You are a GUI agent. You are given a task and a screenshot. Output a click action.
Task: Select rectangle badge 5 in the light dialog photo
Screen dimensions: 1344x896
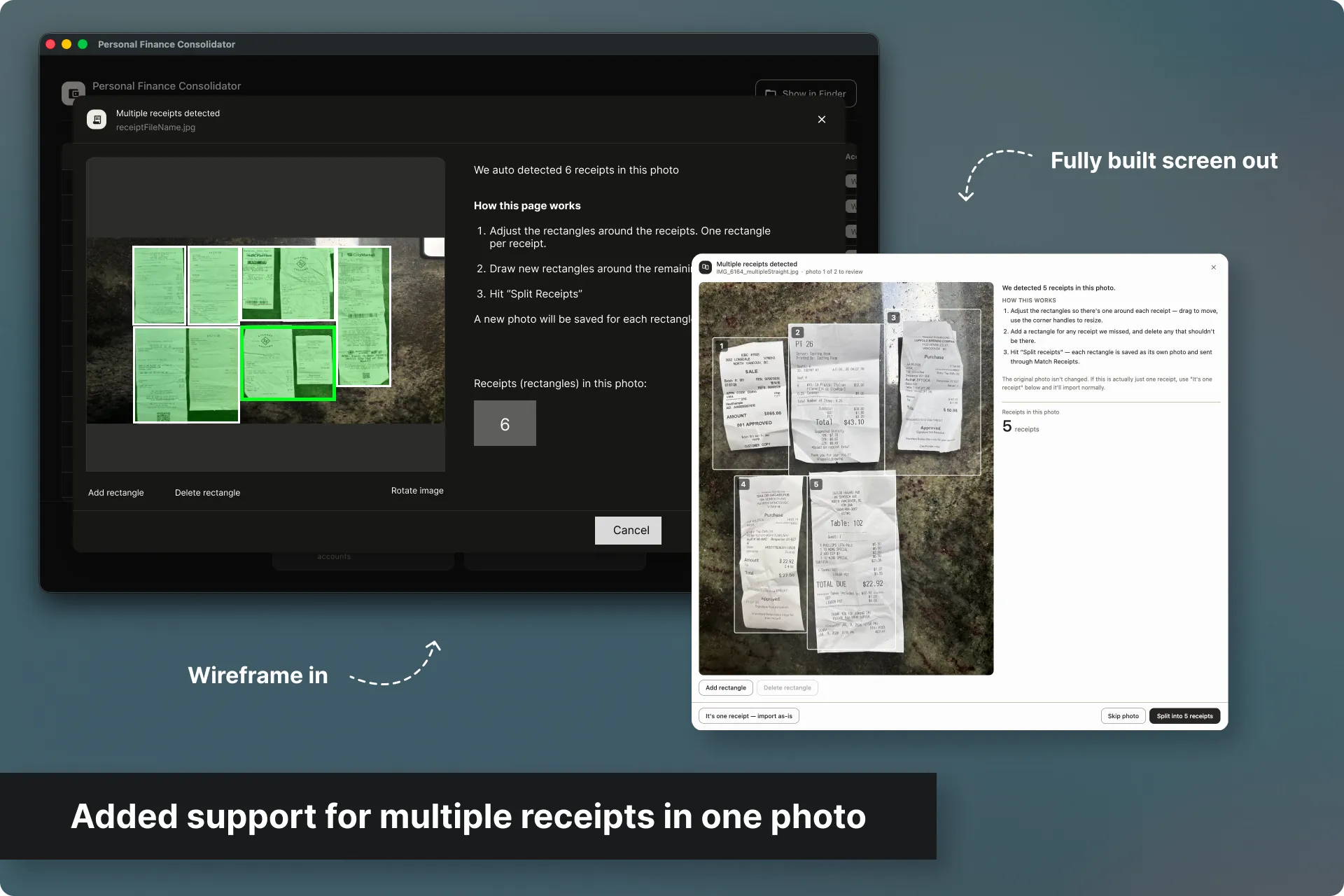point(816,484)
